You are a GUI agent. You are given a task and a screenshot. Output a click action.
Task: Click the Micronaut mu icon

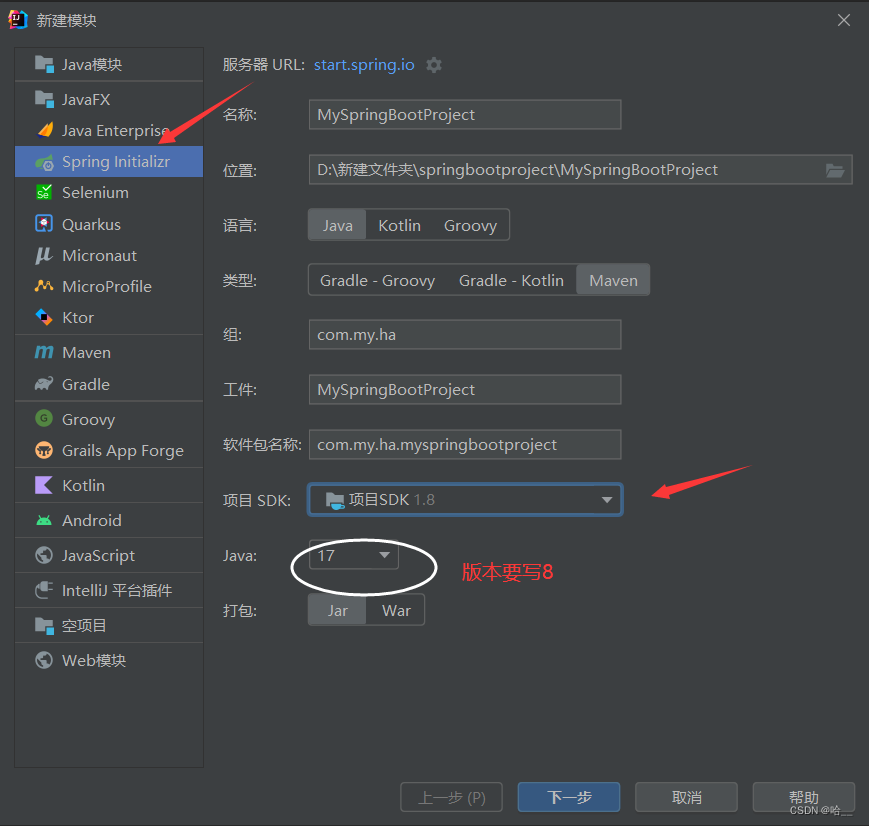pyautogui.click(x=44, y=255)
